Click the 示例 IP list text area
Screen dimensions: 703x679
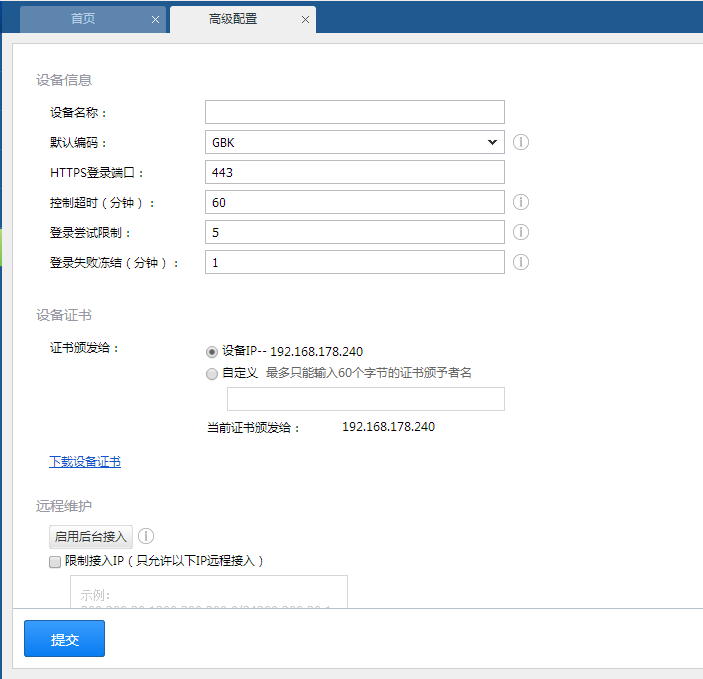pyautogui.click(x=209, y=592)
